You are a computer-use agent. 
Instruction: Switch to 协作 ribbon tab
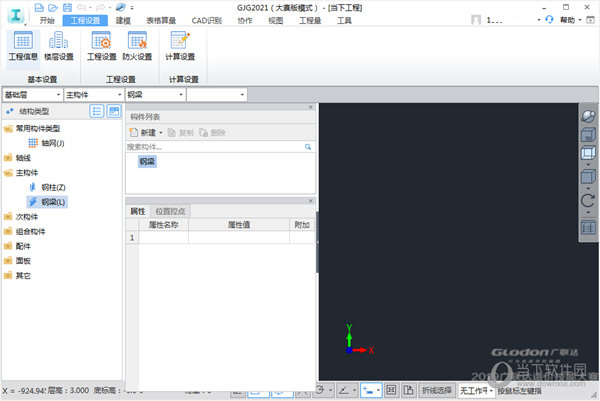coord(245,20)
